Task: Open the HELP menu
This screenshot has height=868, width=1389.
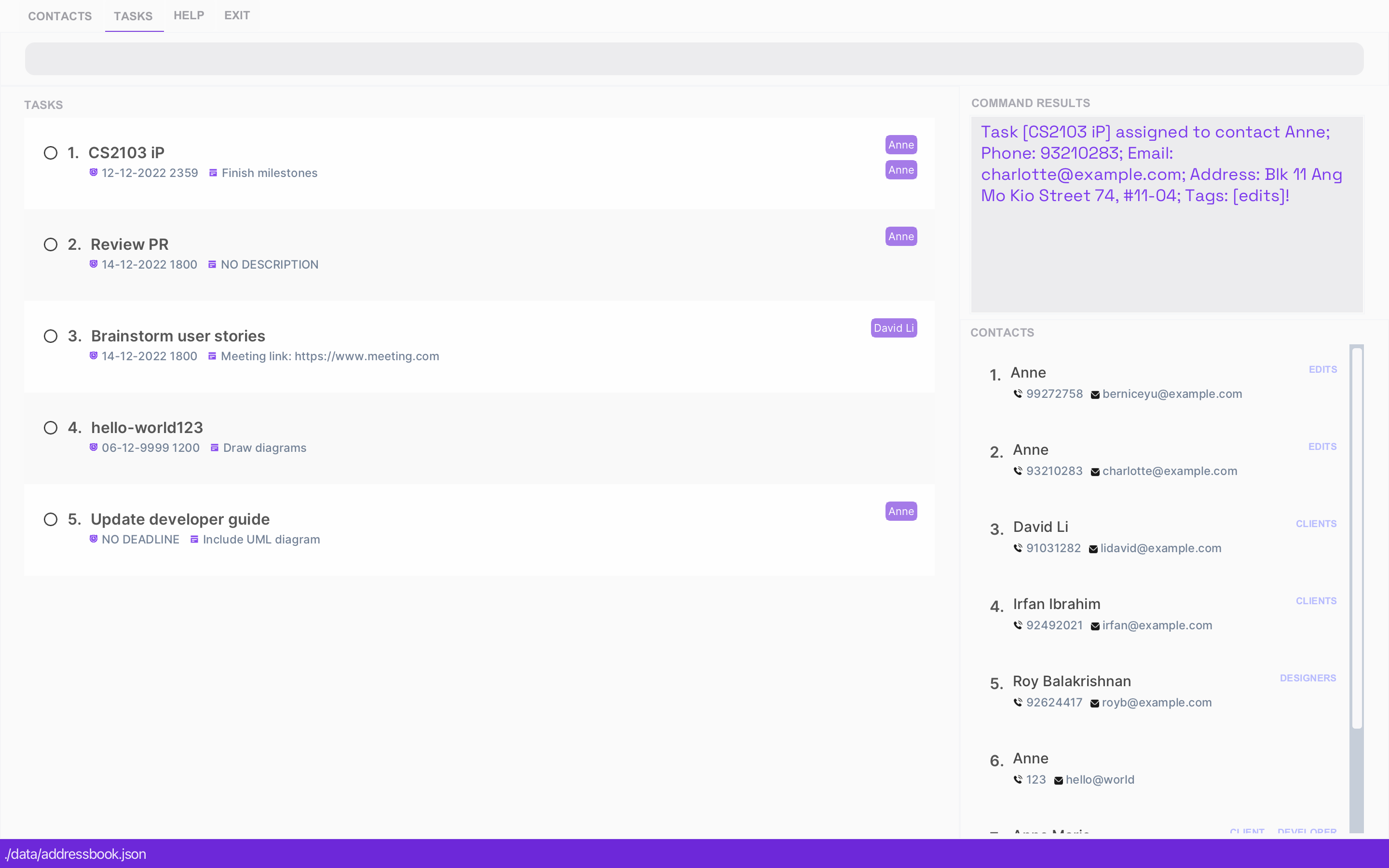Action: coord(189,15)
